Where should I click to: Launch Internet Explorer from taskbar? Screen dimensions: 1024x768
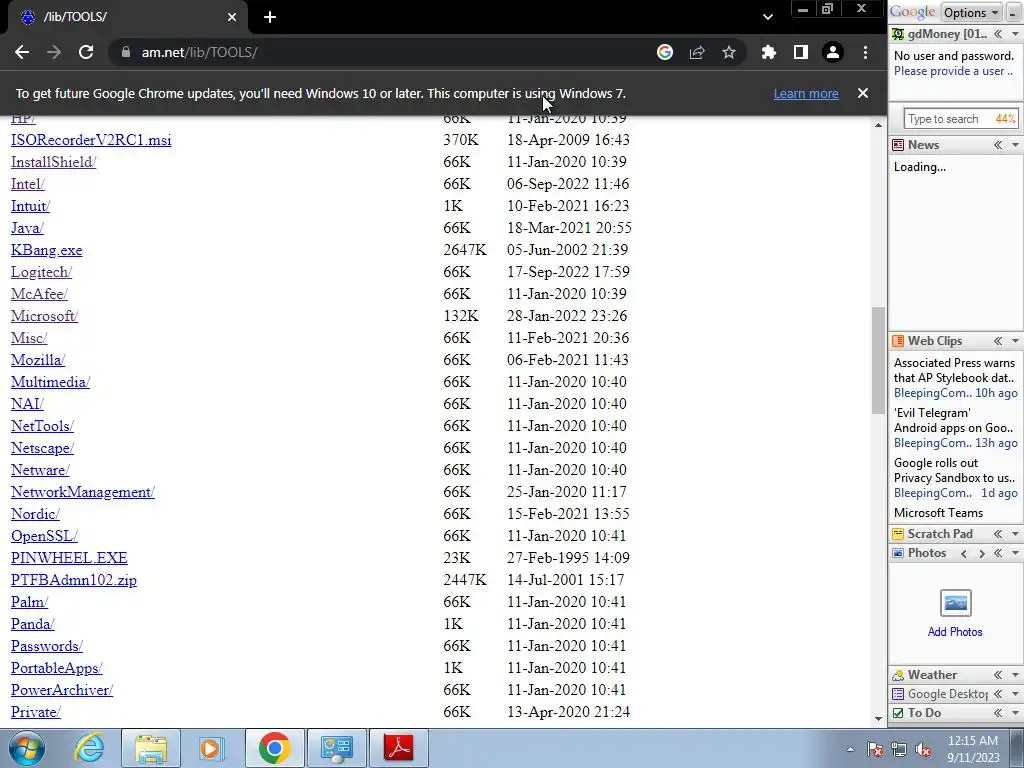(89, 748)
